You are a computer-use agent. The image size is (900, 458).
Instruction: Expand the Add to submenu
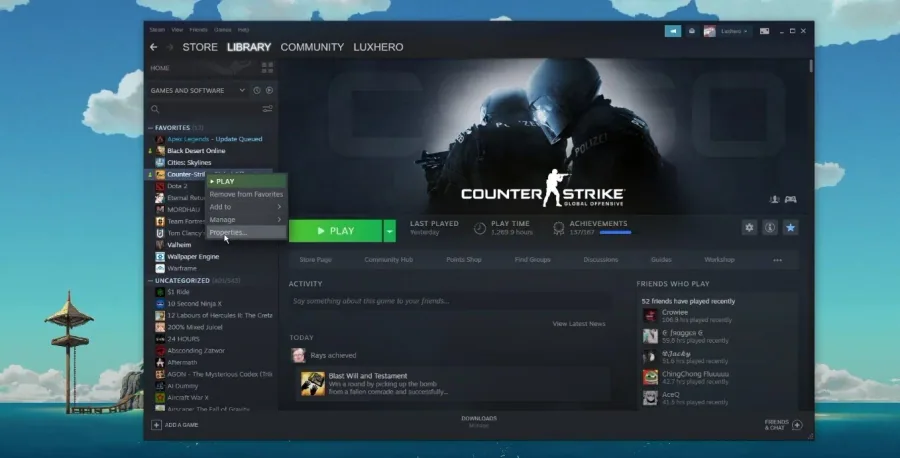coord(246,207)
